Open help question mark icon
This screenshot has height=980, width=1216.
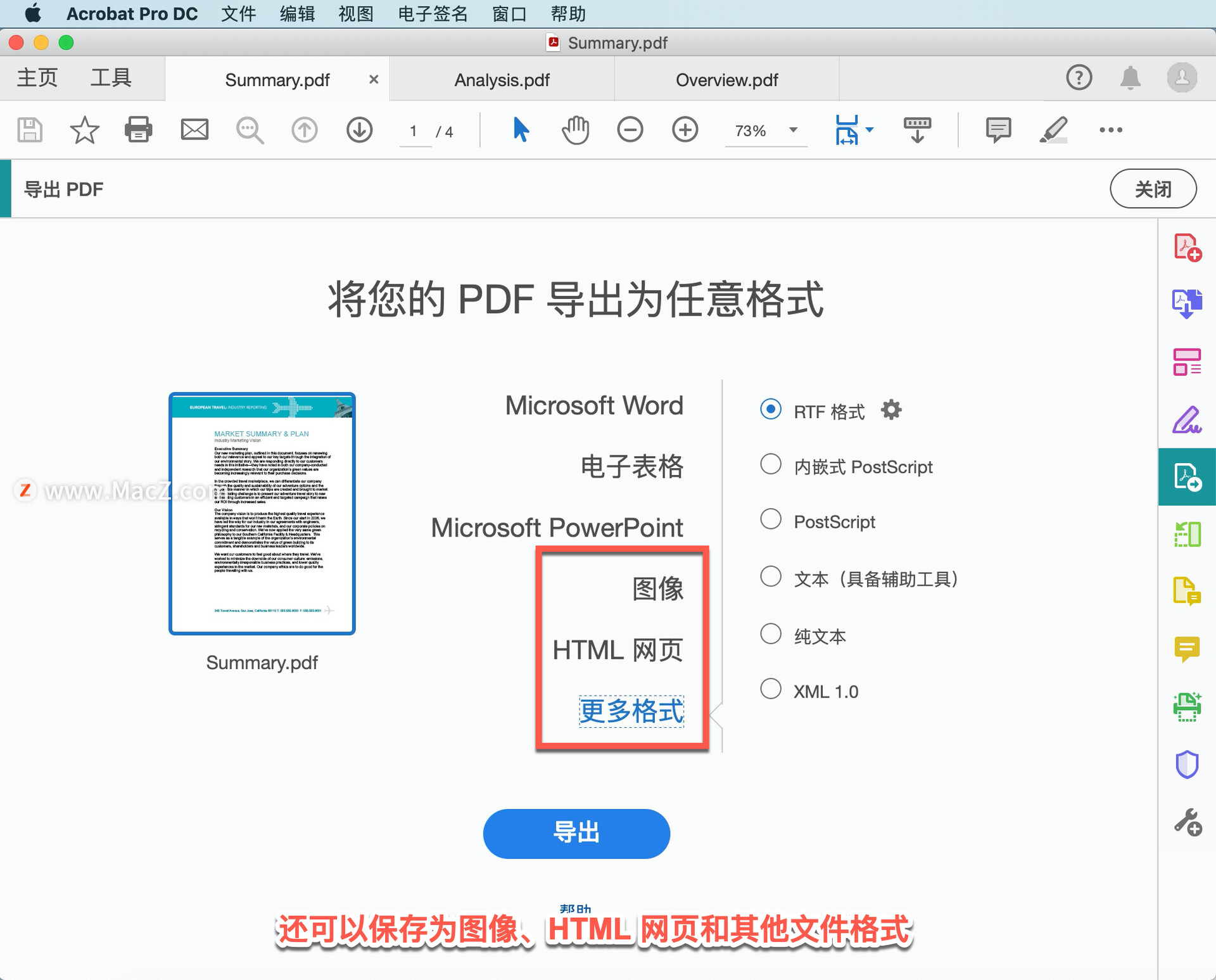(x=1079, y=78)
